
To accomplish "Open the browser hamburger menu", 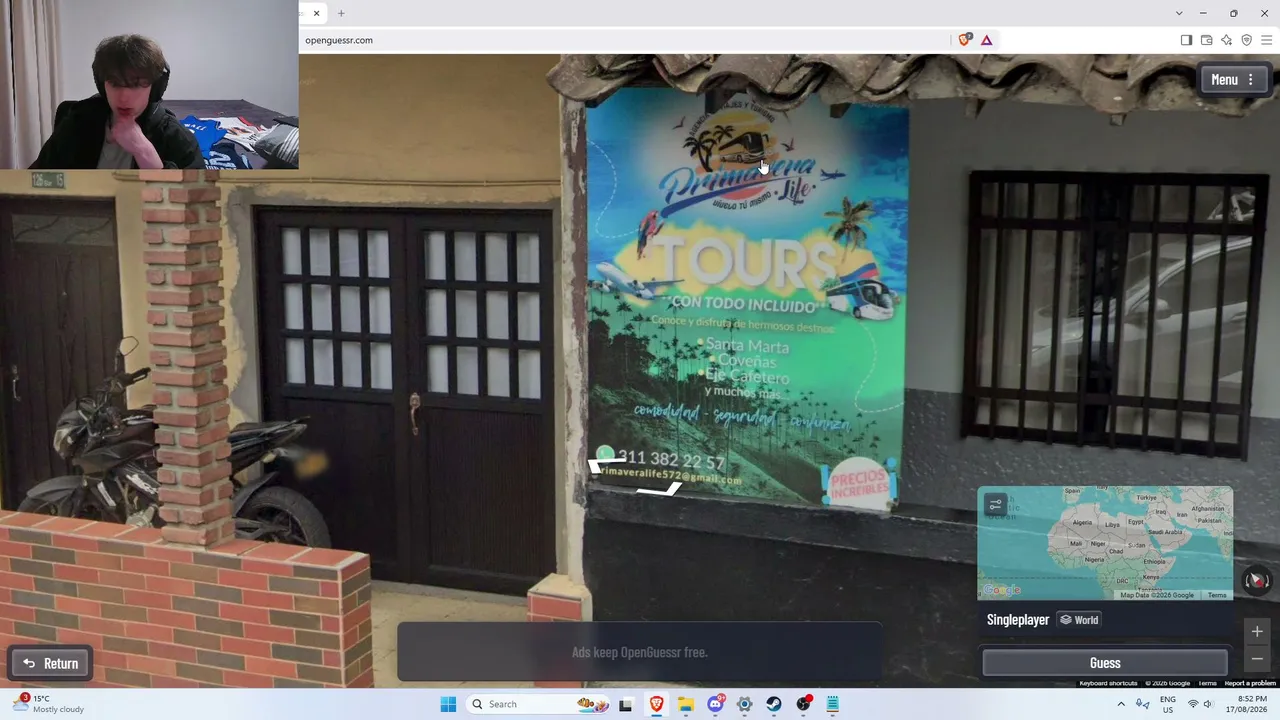I will (1267, 40).
